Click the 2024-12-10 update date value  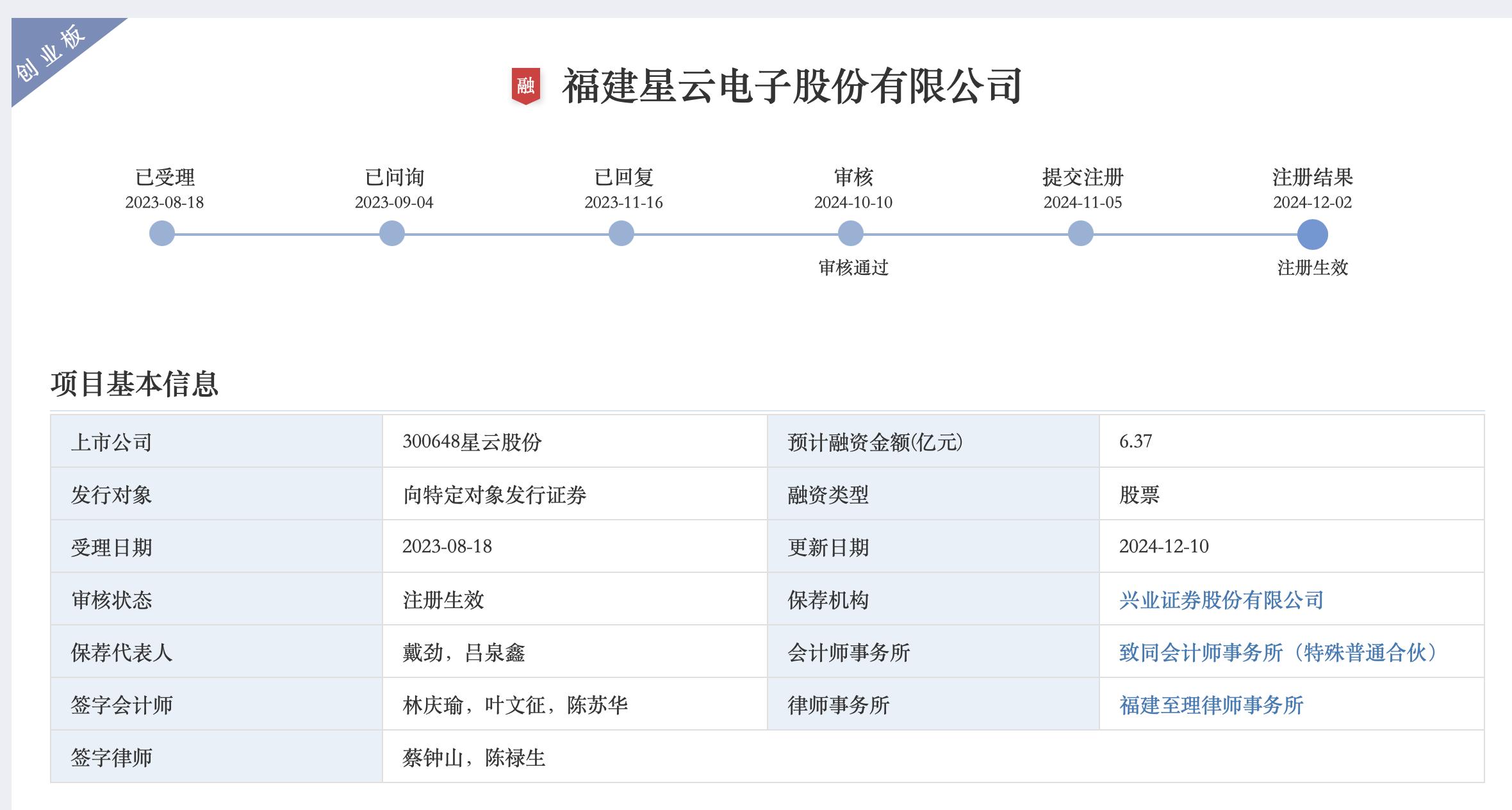click(x=1163, y=547)
